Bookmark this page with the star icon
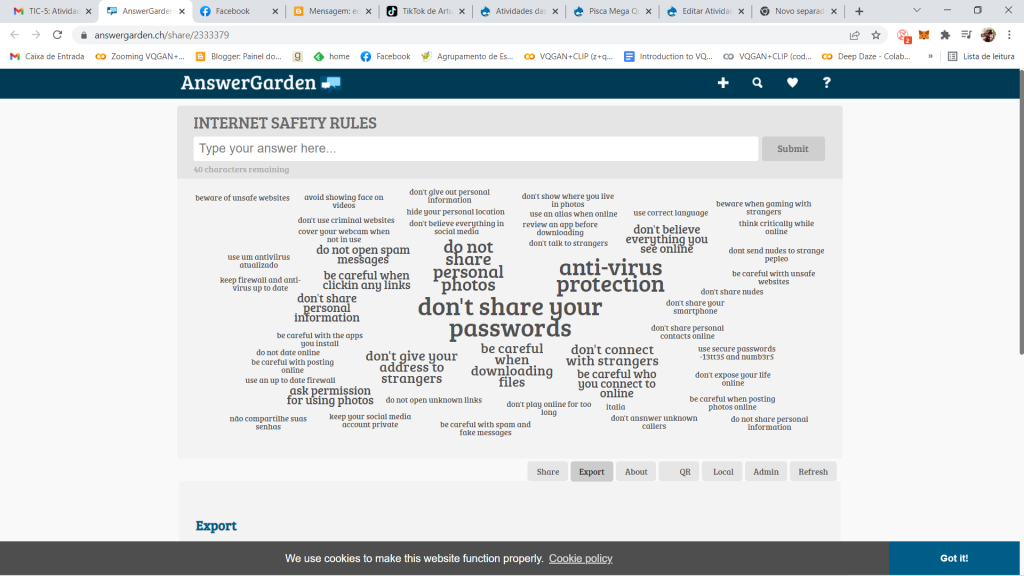Image resolution: width=1024 pixels, height=576 pixels. 876,34
